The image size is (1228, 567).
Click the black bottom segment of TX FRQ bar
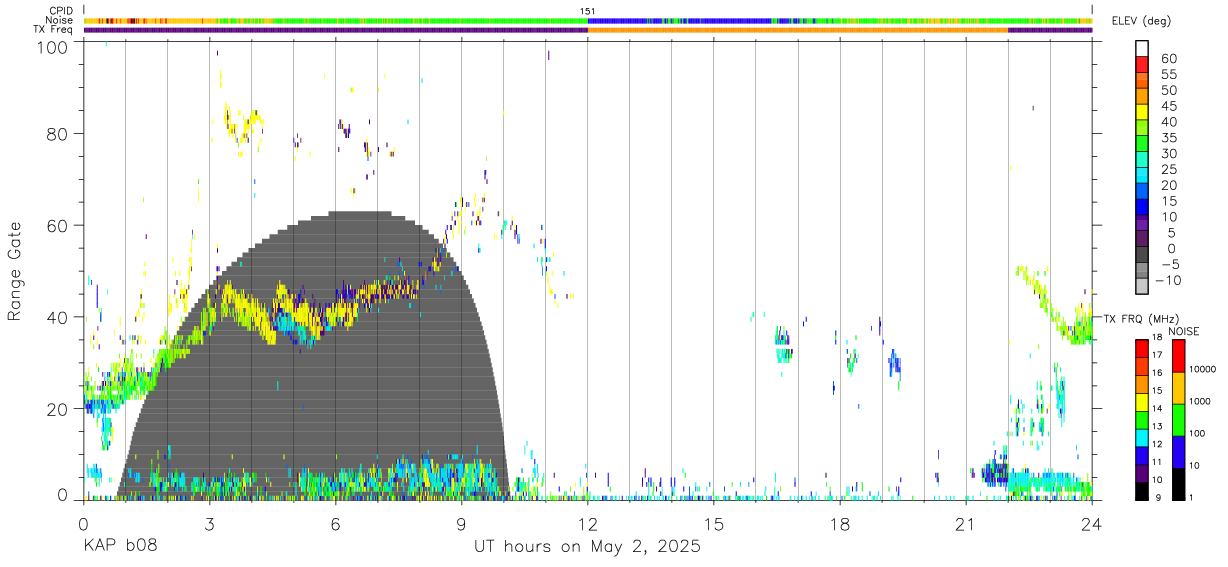(x=1141, y=491)
